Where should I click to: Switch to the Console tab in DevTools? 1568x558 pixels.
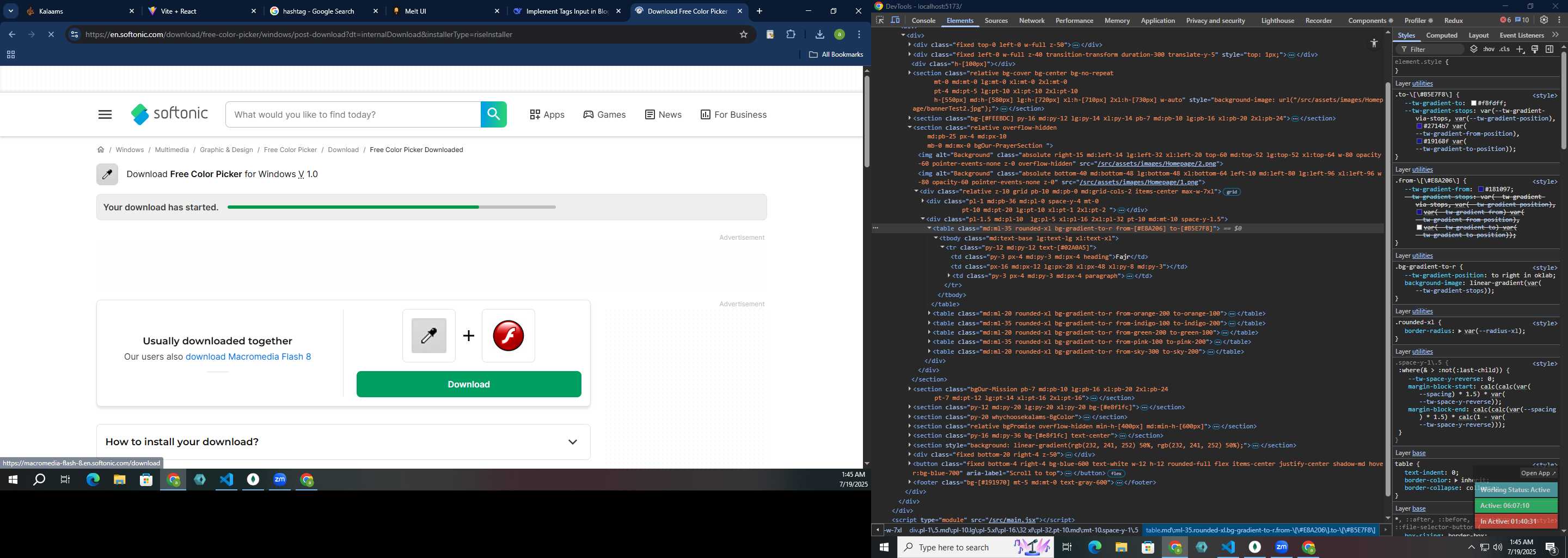coord(923,21)
